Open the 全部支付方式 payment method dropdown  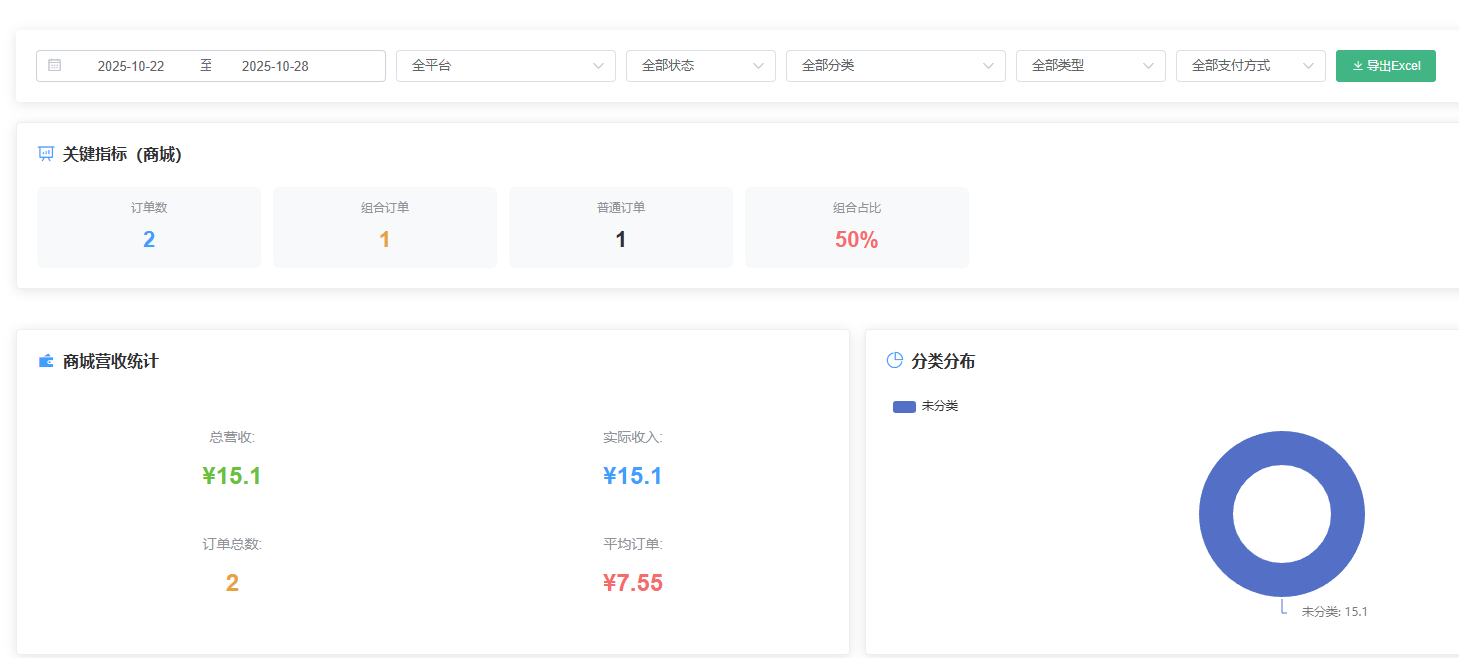point(1250,66)
